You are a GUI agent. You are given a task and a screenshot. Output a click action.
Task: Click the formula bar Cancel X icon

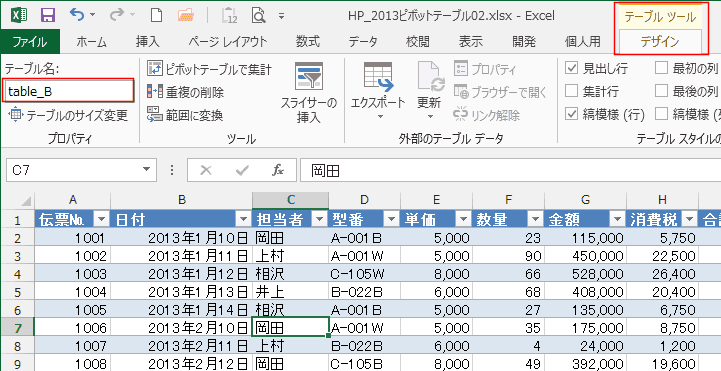tap(206, 171)
